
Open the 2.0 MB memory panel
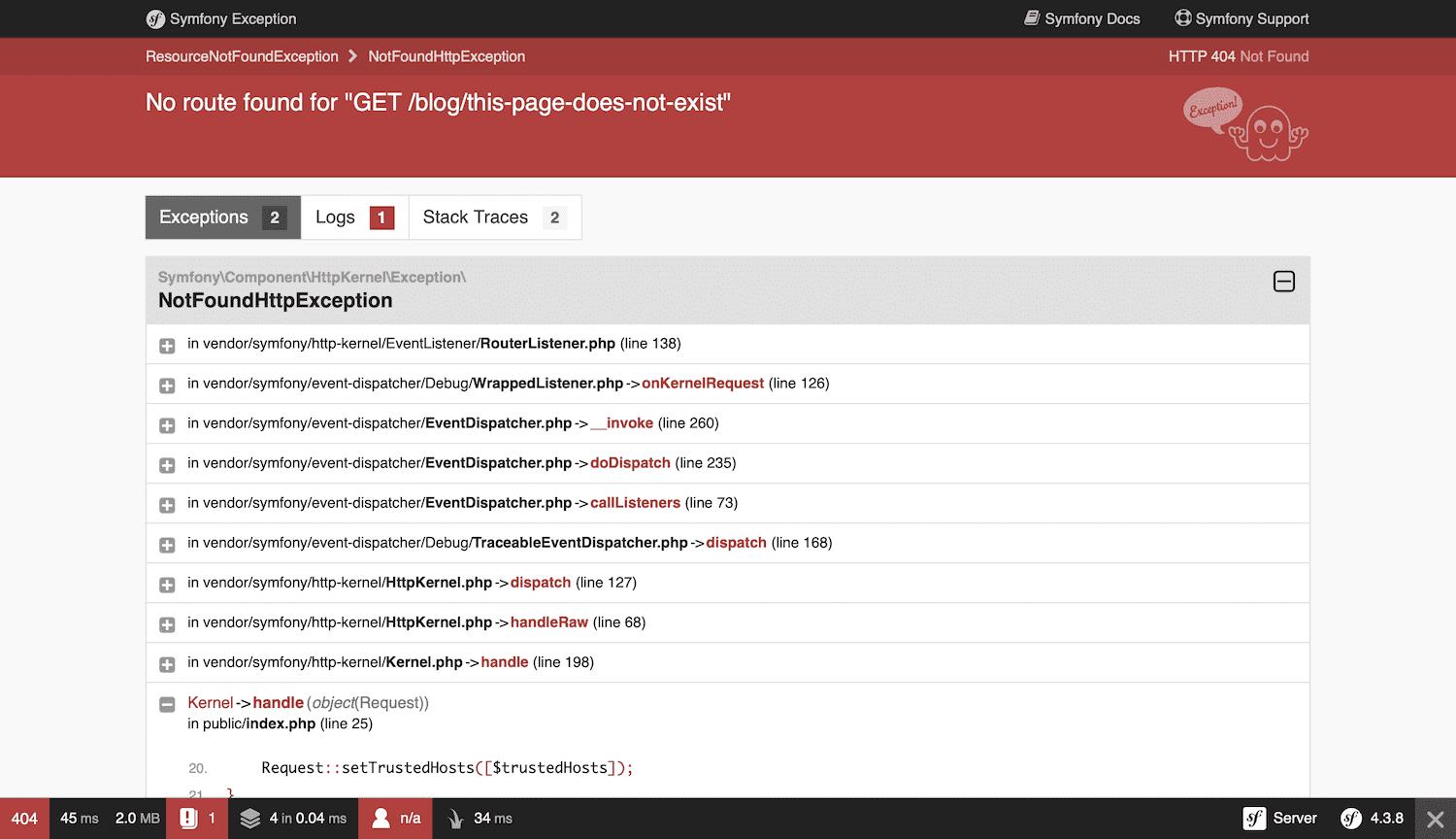[x=137, y=819]
